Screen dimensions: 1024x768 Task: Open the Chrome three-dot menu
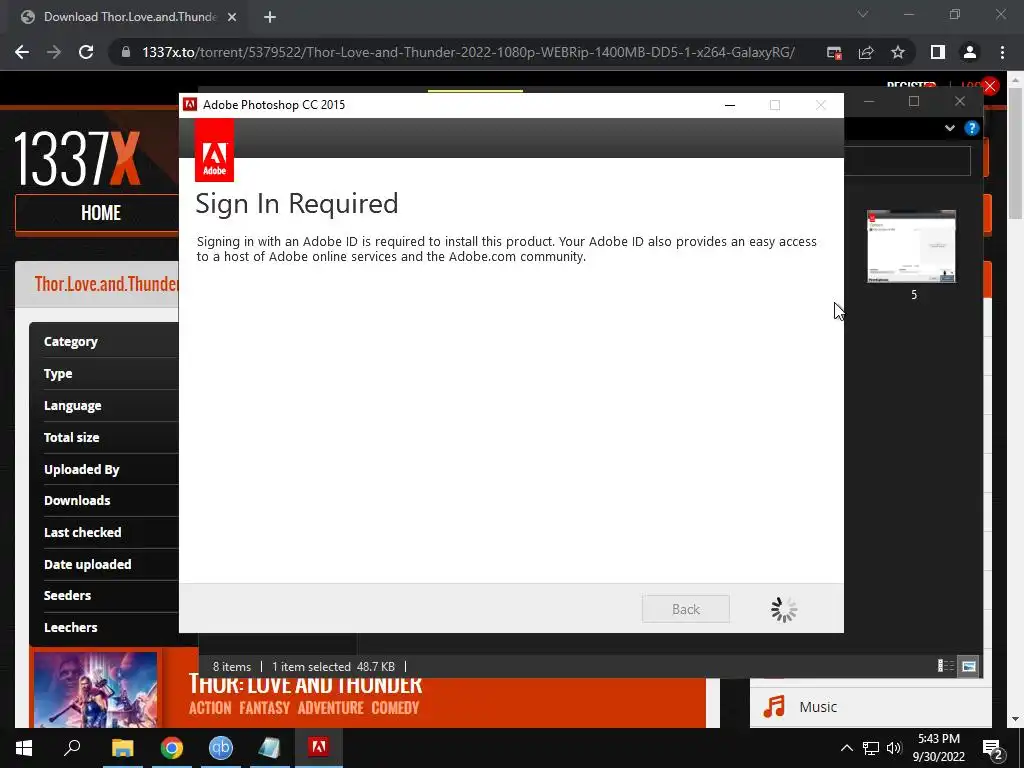(x=1002, y=52)
